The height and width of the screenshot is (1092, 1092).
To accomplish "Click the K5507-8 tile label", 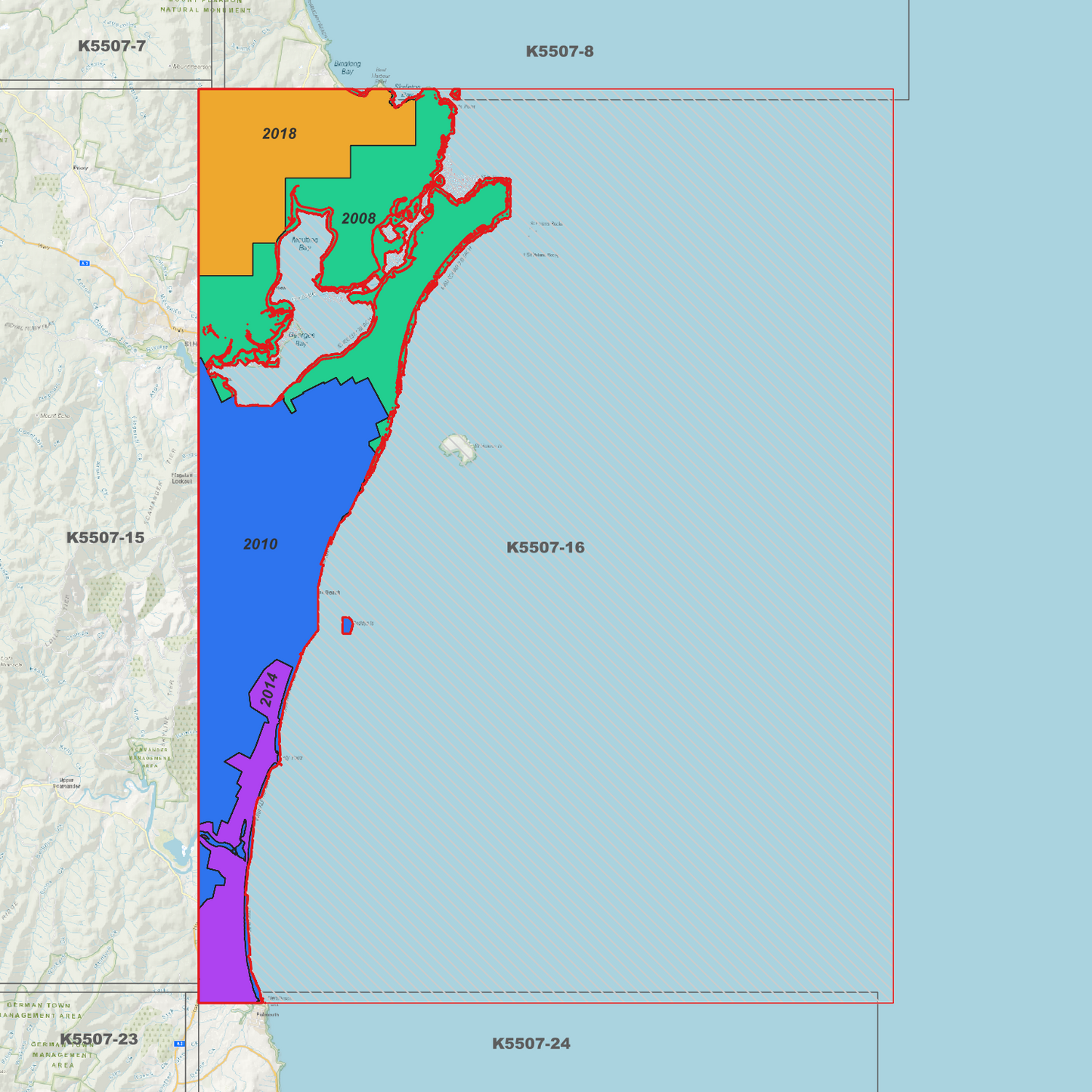I will [559, 51].
